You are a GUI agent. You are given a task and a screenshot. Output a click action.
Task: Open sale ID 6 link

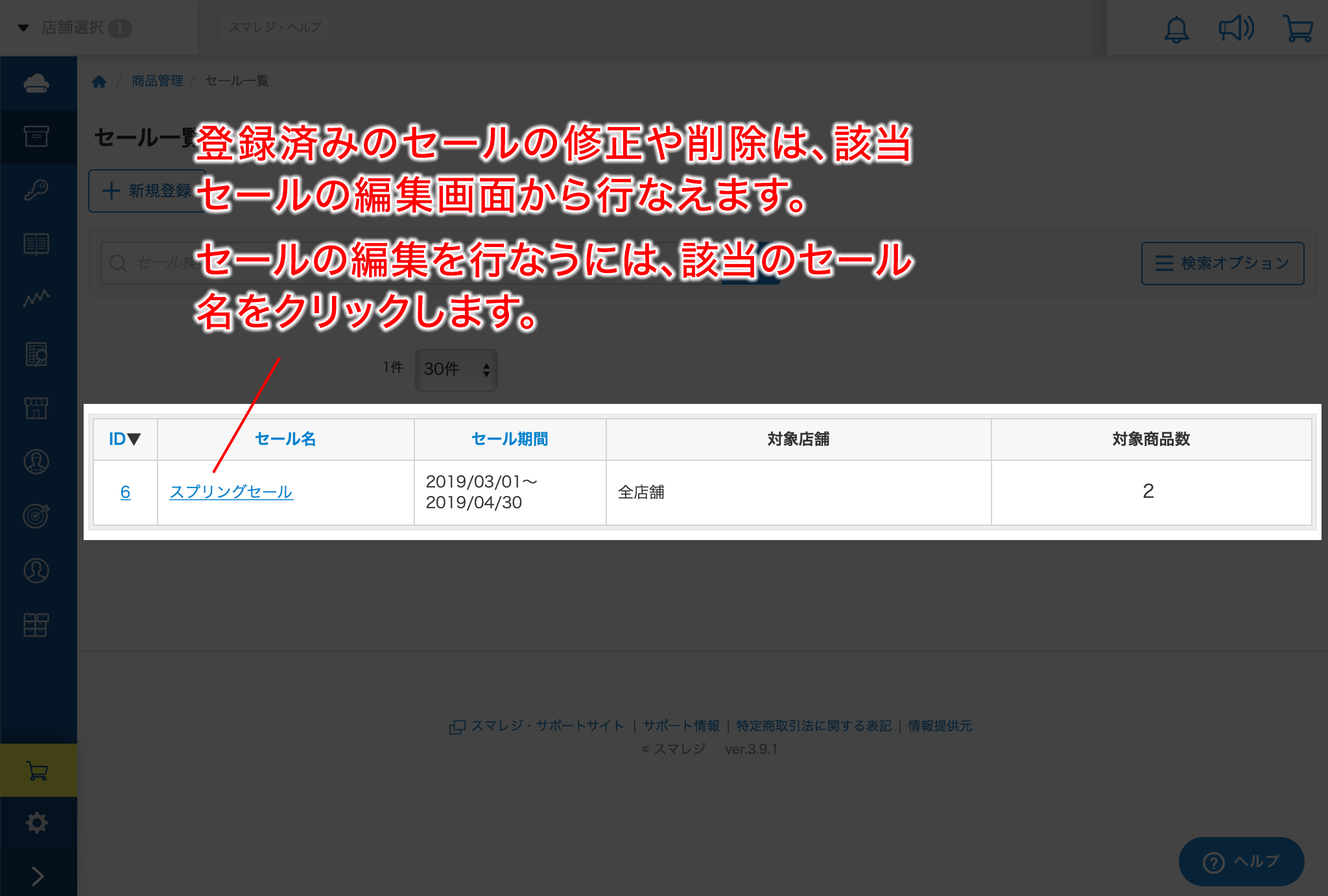pos(125,492)
